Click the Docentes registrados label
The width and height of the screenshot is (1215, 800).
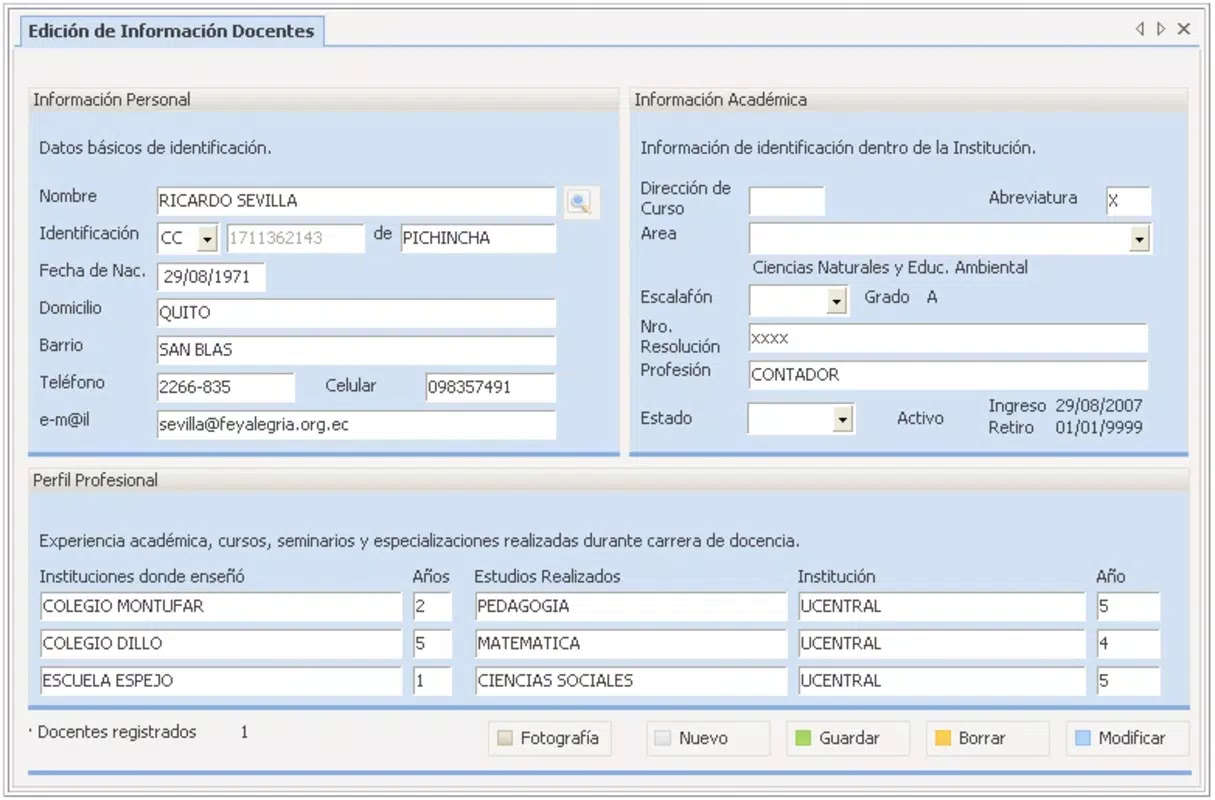pos(117,733)
